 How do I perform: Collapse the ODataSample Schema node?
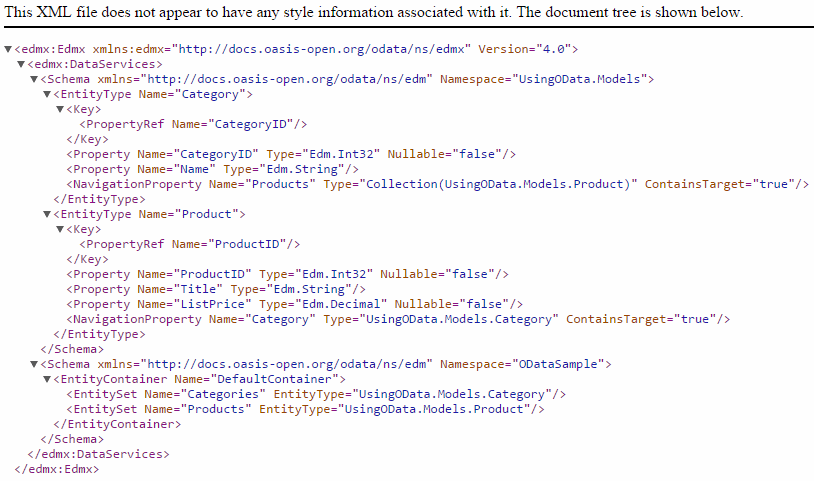pyautogui.click(x=34, y=364)
